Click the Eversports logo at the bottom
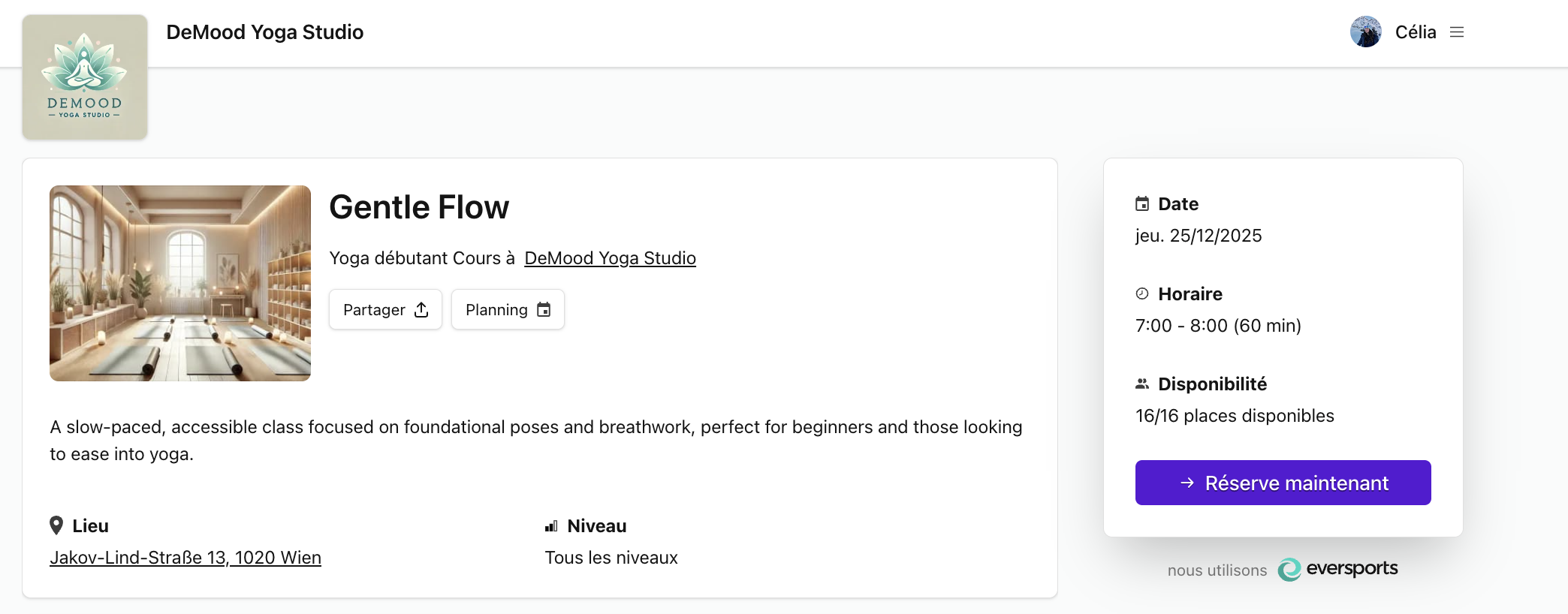Image resolution: width=1568 pixels, height=614 pixels. point(1337,570)
